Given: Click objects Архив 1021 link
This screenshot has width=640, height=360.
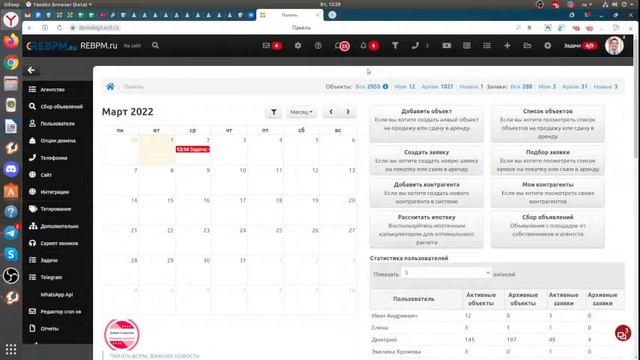Looking at the screenshot, I should coord(437,87).
